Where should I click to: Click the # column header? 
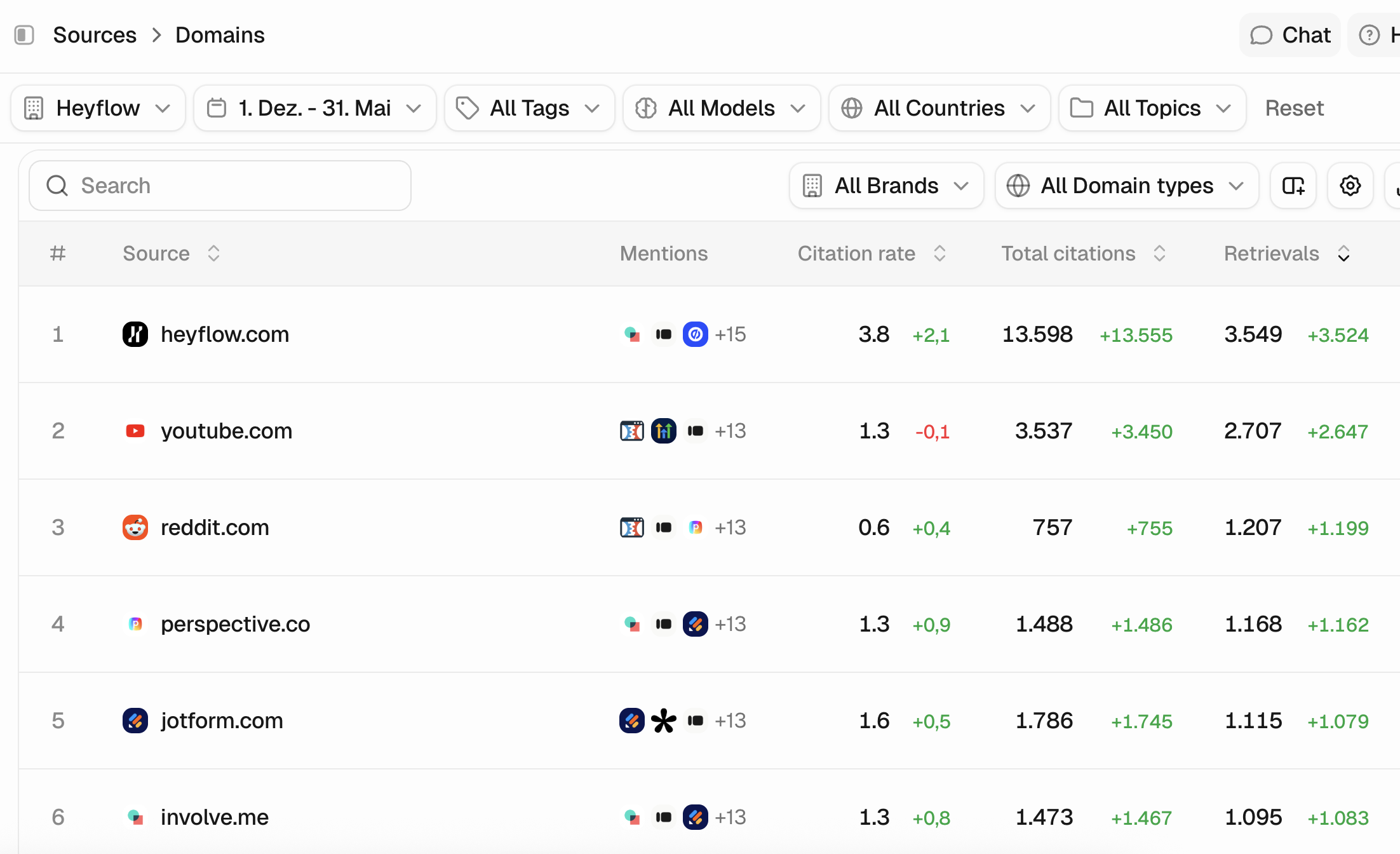point(58,254)
